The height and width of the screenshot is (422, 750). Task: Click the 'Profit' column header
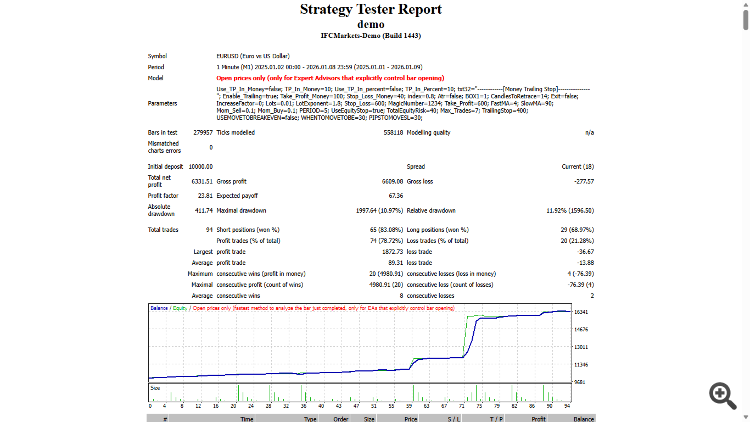click(x=538, y=419)
